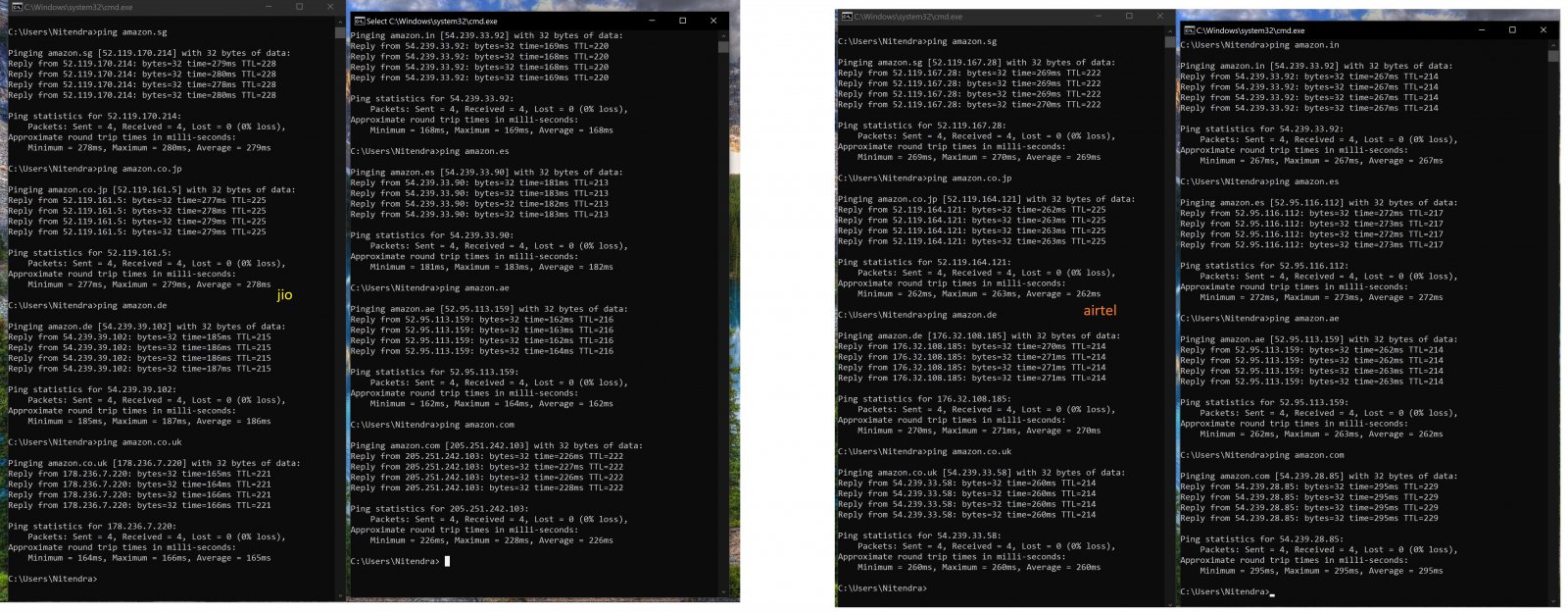Click the line with "Average = 182ms"
The width and height of the screenshot is (1568, 612).
[491, 267]
